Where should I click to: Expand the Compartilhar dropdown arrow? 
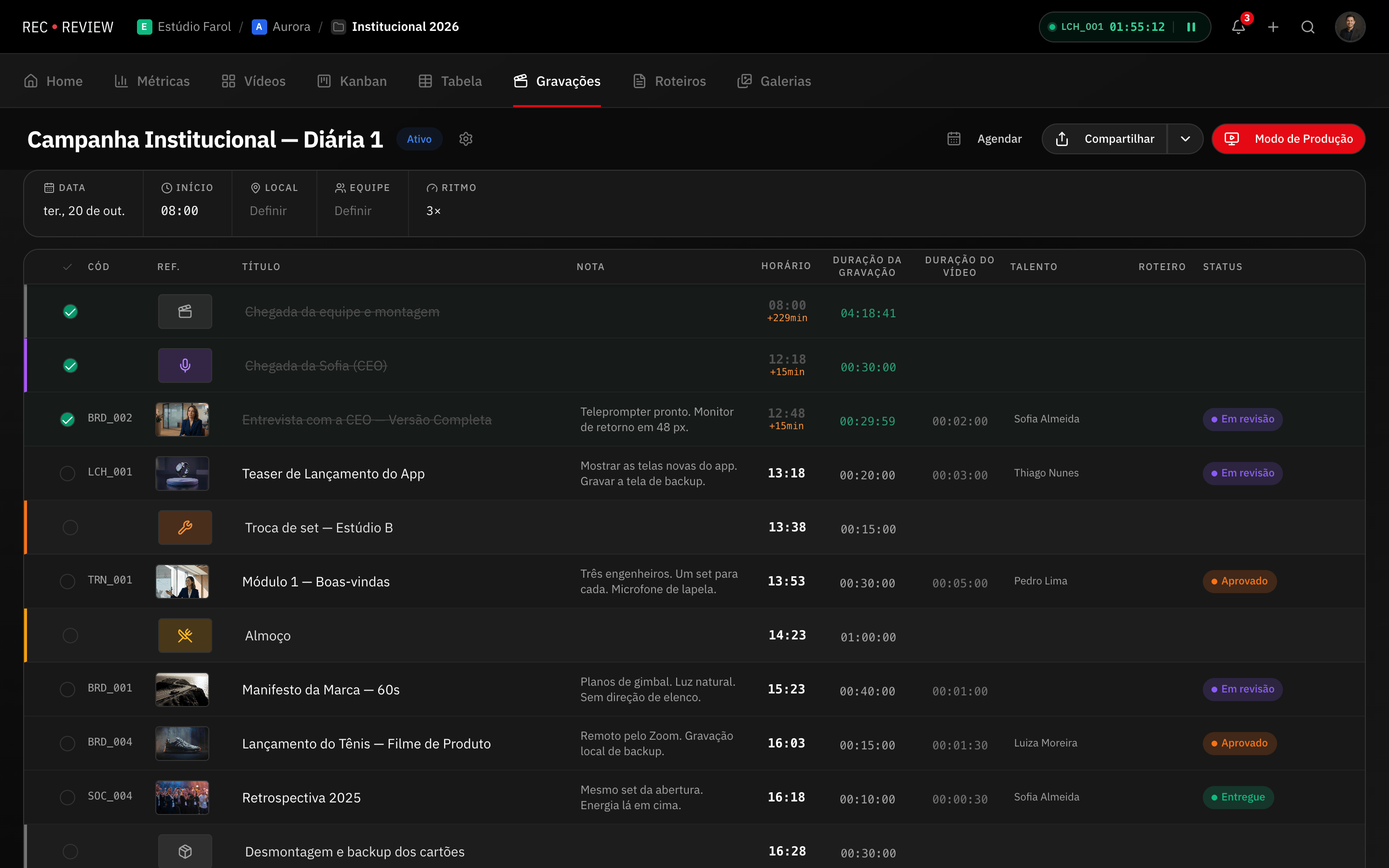(x=1185, y=139)
